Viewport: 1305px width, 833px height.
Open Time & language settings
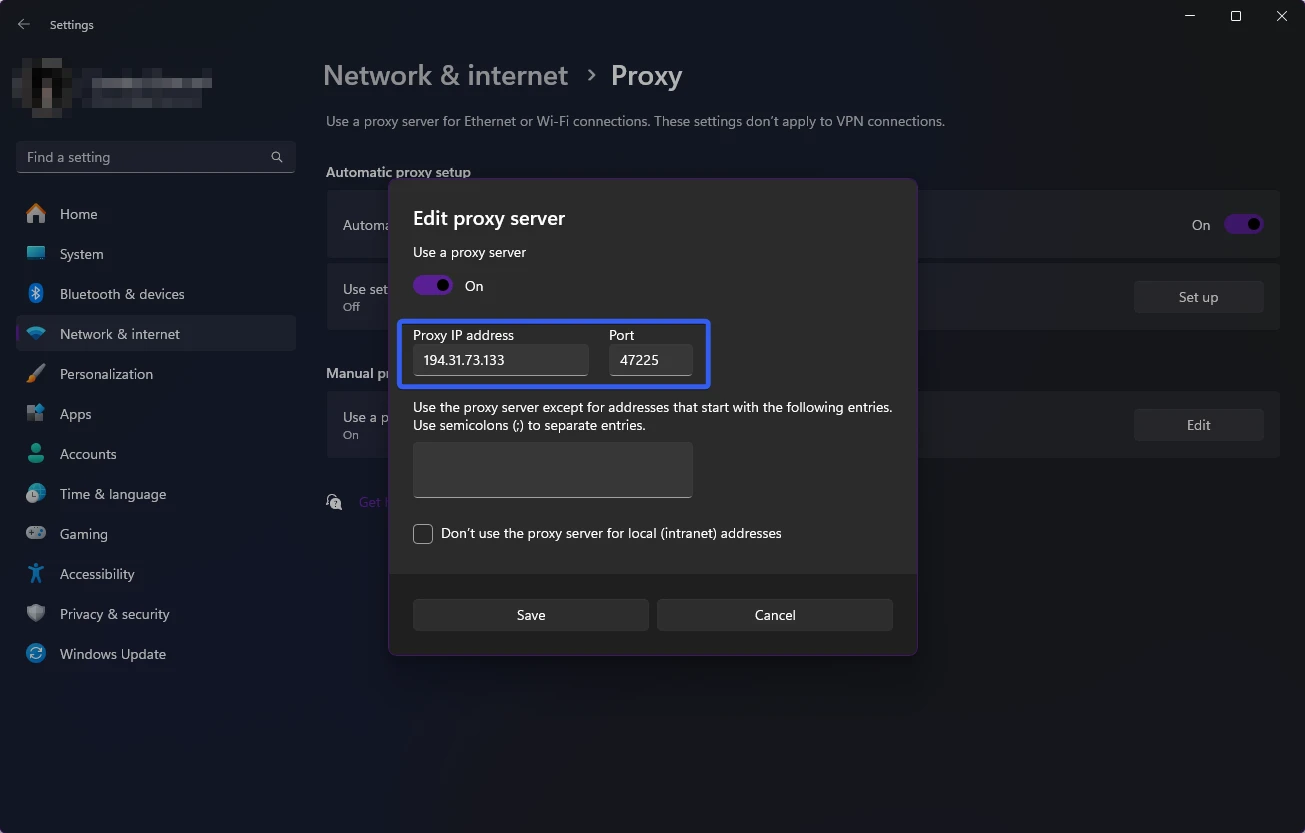click(112, 494)
